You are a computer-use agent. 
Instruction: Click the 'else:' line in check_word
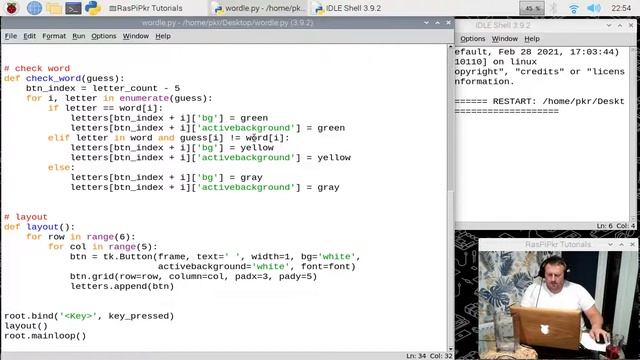61,167
